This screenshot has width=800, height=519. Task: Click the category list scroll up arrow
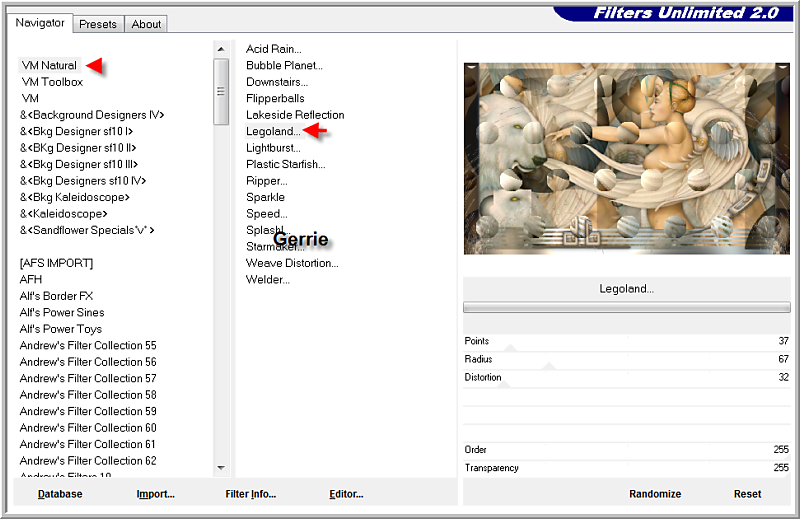221,49
